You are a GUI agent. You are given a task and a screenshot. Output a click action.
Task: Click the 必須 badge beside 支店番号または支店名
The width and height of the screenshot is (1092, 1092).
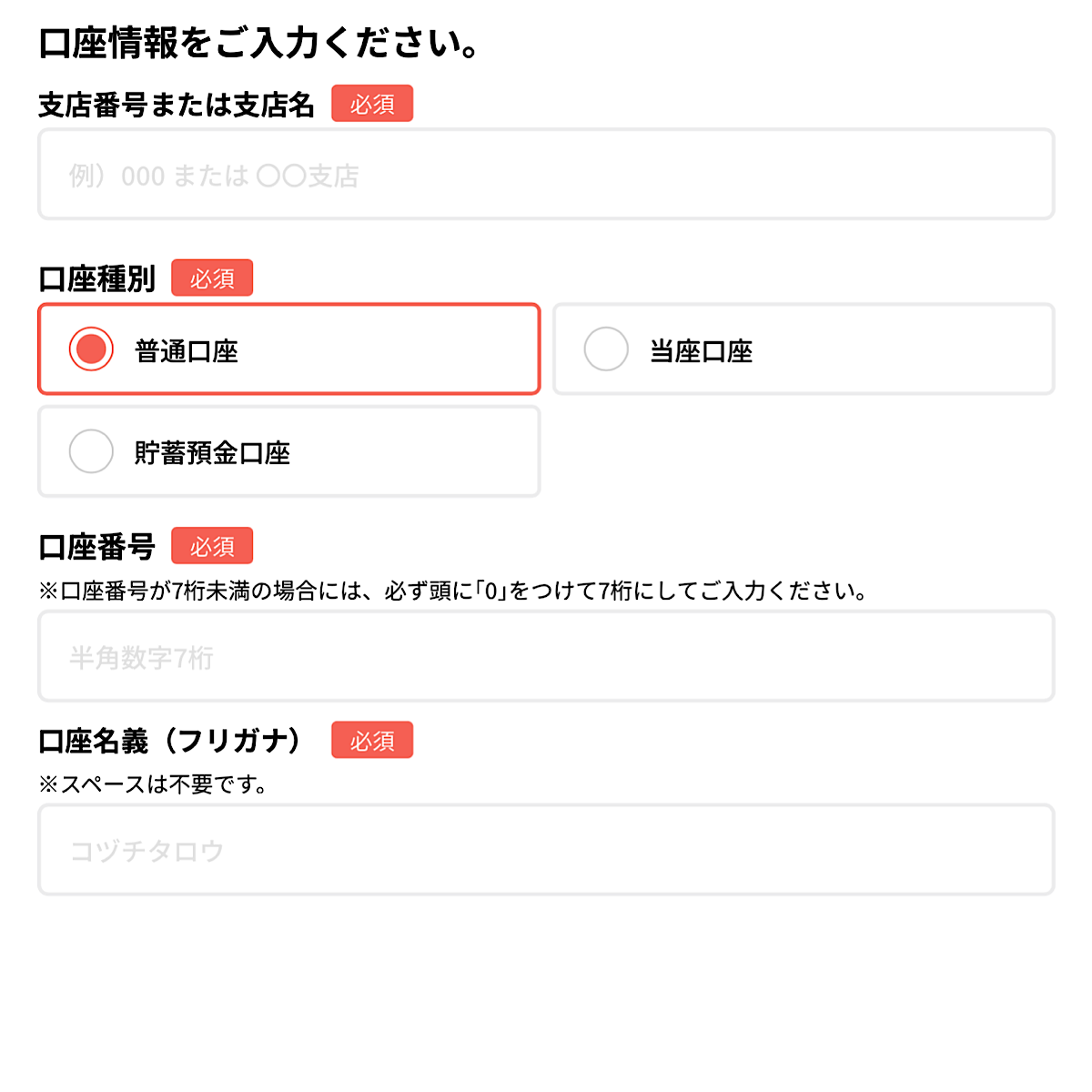tap(372, 104)
